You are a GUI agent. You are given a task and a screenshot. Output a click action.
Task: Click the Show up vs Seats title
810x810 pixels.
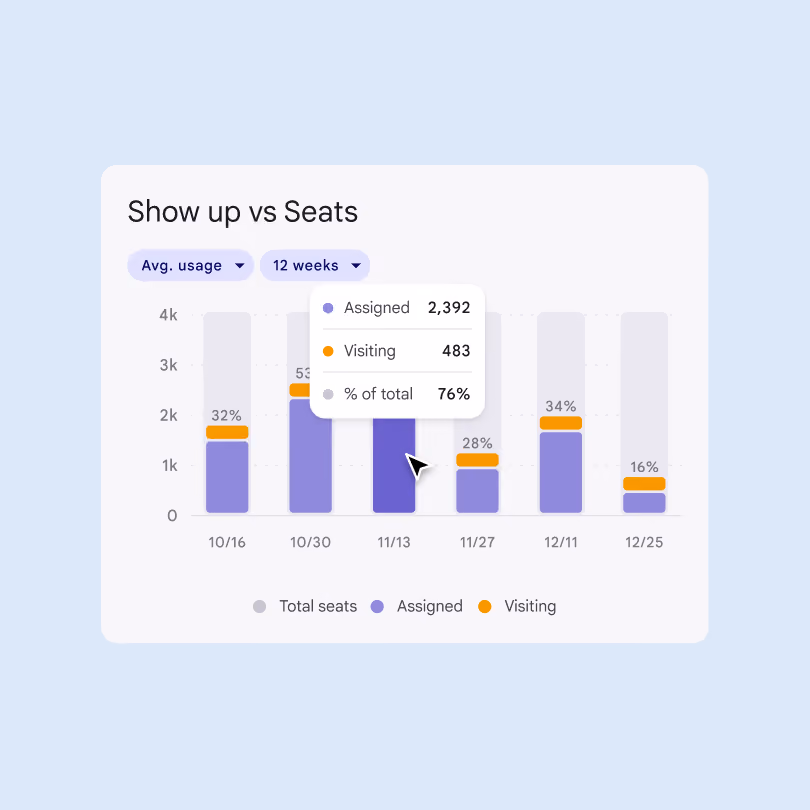(243, 212)
